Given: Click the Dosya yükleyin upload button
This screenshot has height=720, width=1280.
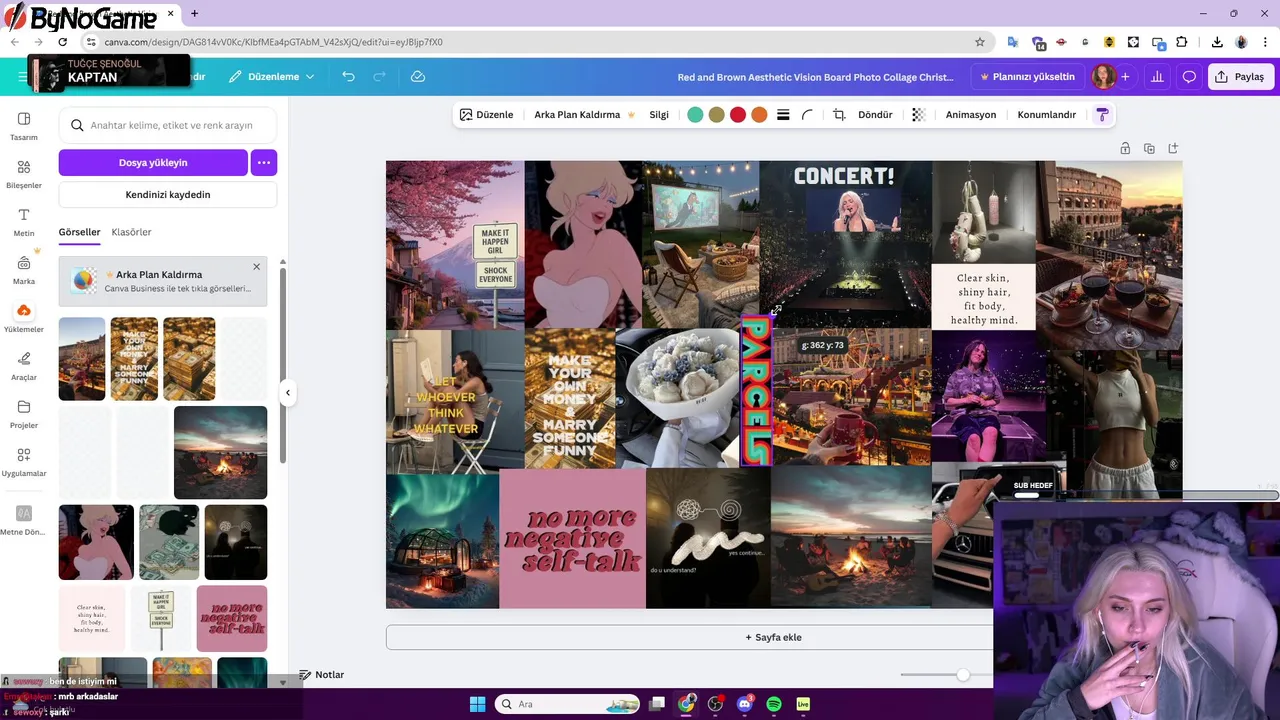Looking at the screenshot, I should click(153, 162).
